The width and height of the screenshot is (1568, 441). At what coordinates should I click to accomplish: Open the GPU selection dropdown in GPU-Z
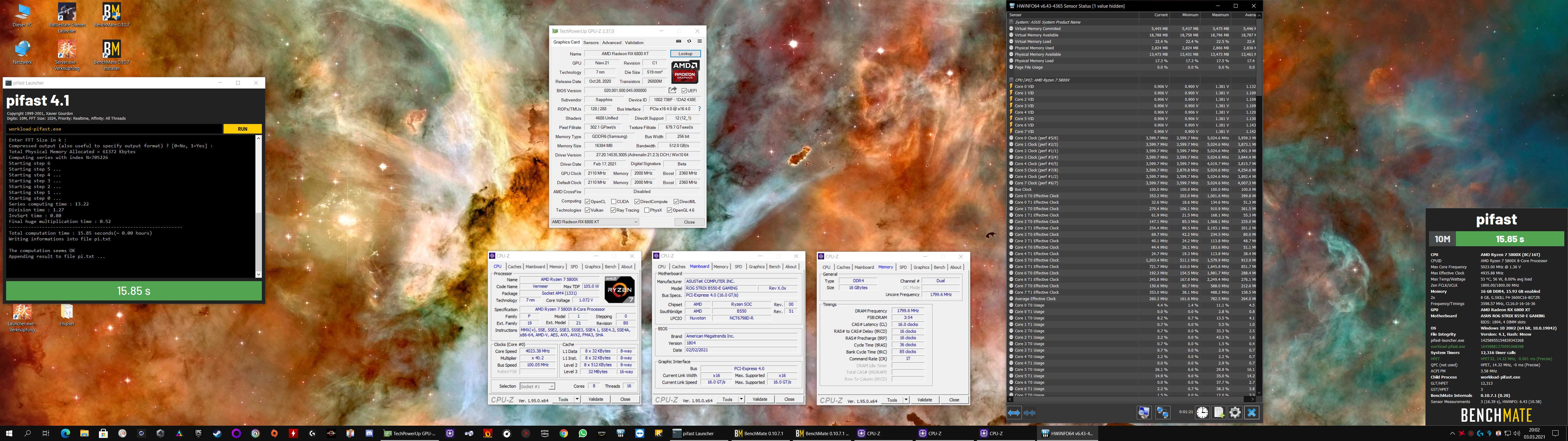(595, 222)
